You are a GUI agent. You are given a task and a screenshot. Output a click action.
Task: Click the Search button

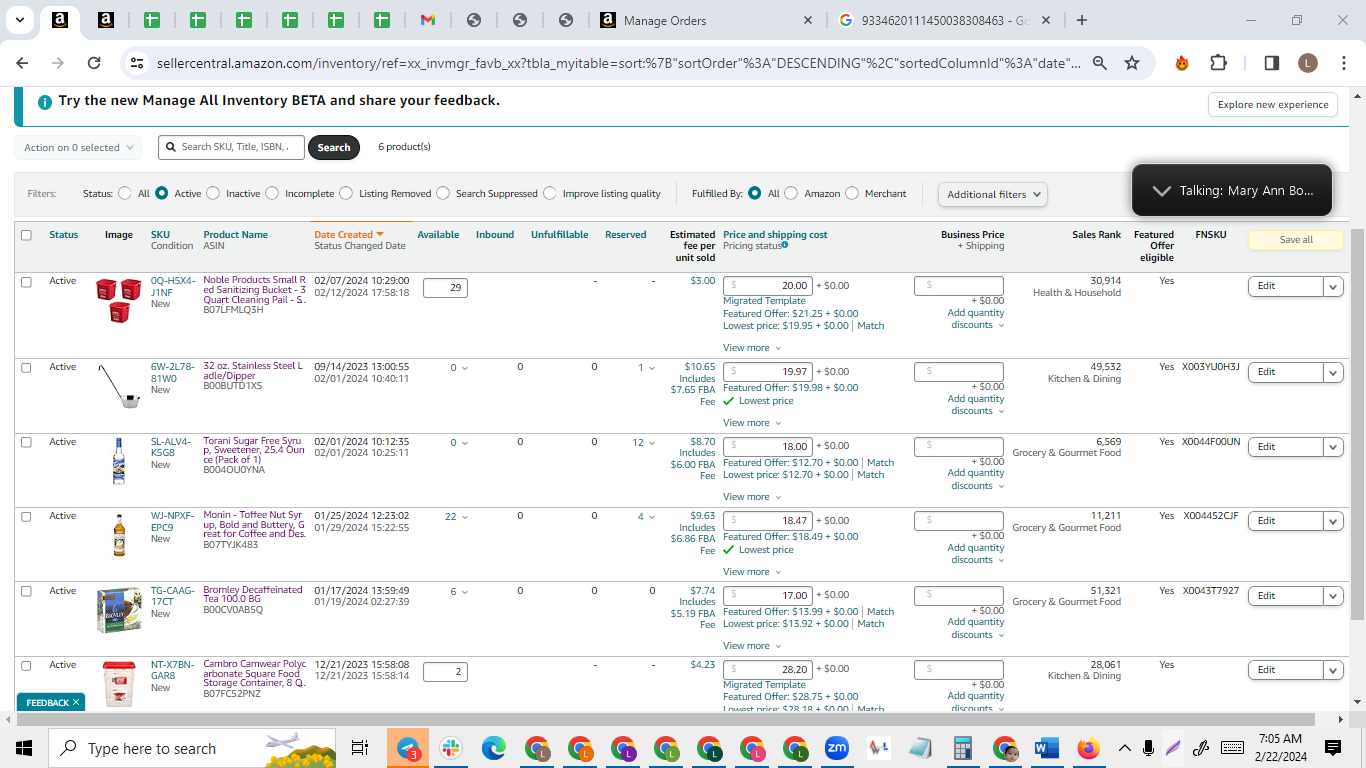pyautogui.click(x=334, y=147)
